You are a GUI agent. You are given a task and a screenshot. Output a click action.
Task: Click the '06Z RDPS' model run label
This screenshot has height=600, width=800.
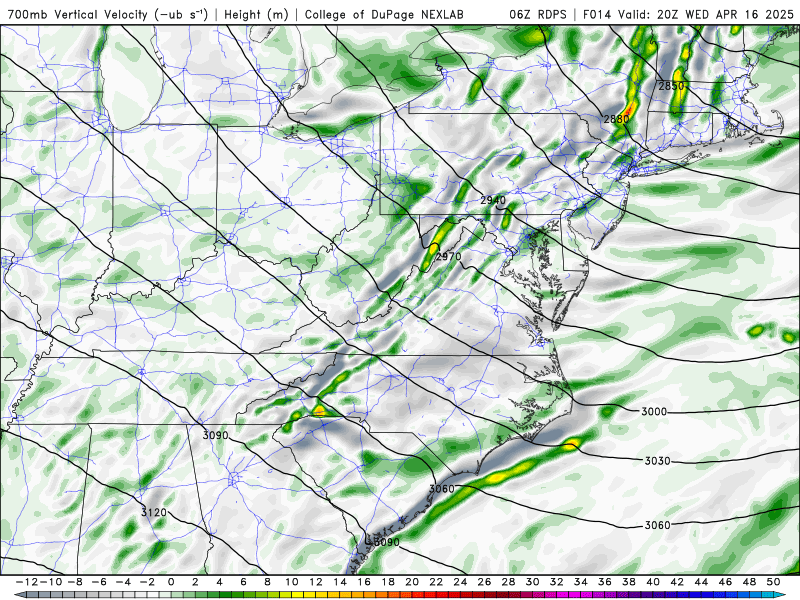[x=537, y=15]
